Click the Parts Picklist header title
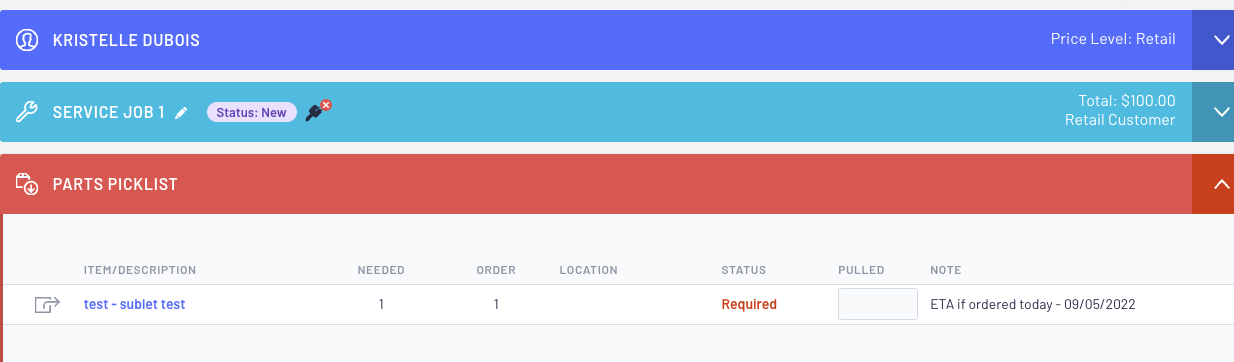 (x=115, y=184)
